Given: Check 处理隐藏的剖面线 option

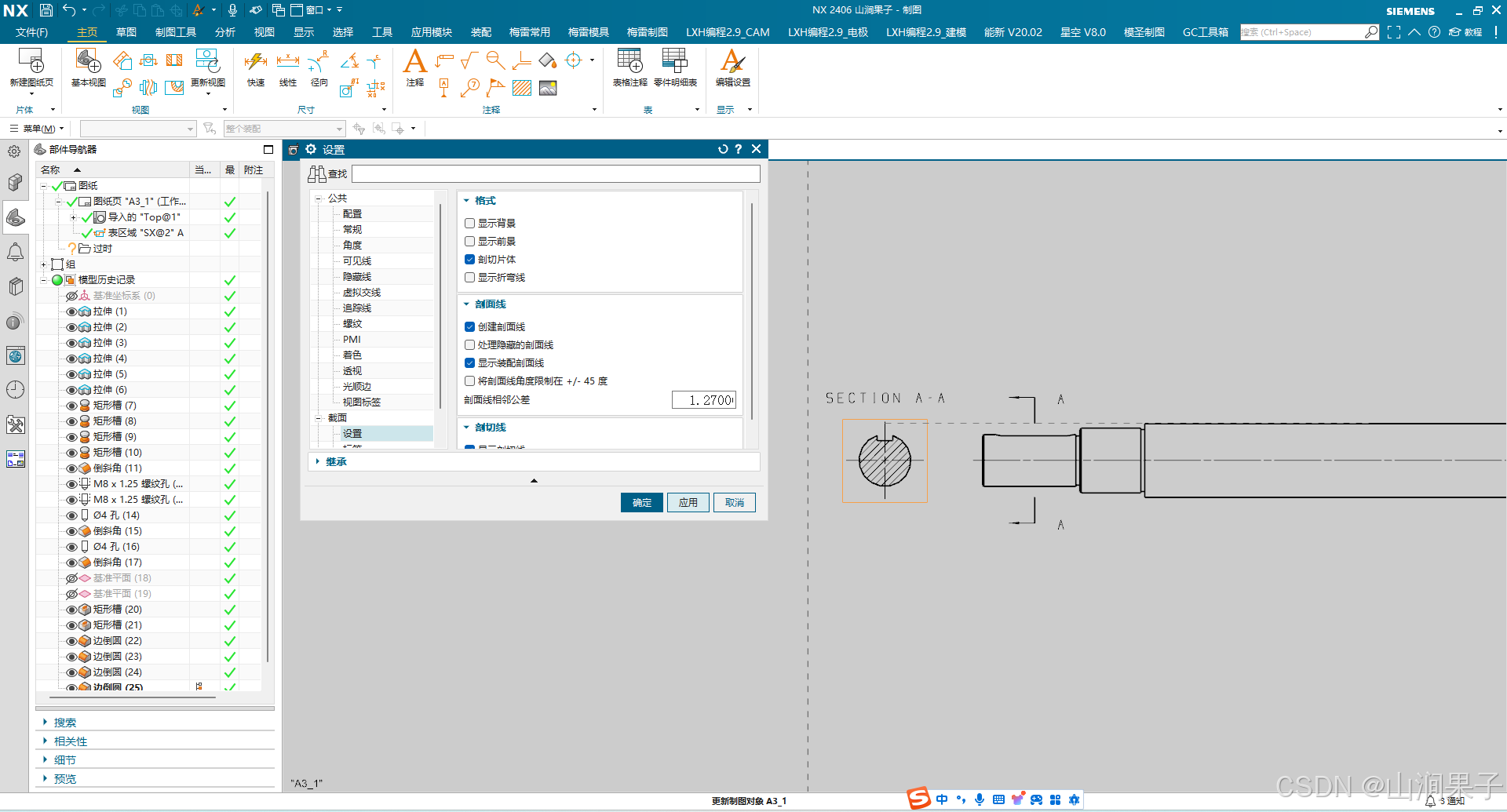Looking at the screenshot, I should pyautogui.click(x=469, y=345).
